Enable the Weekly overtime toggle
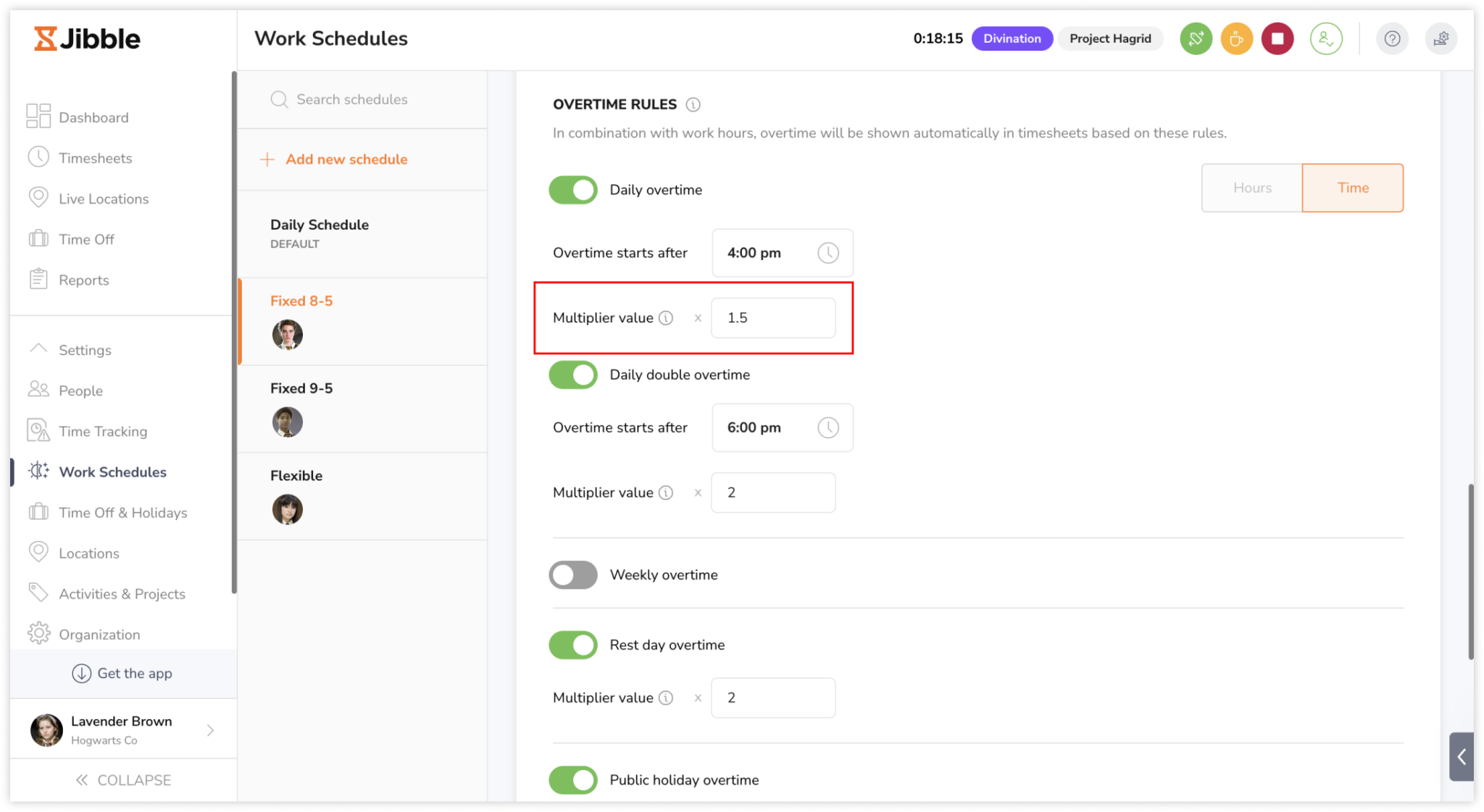 (573, 575)
